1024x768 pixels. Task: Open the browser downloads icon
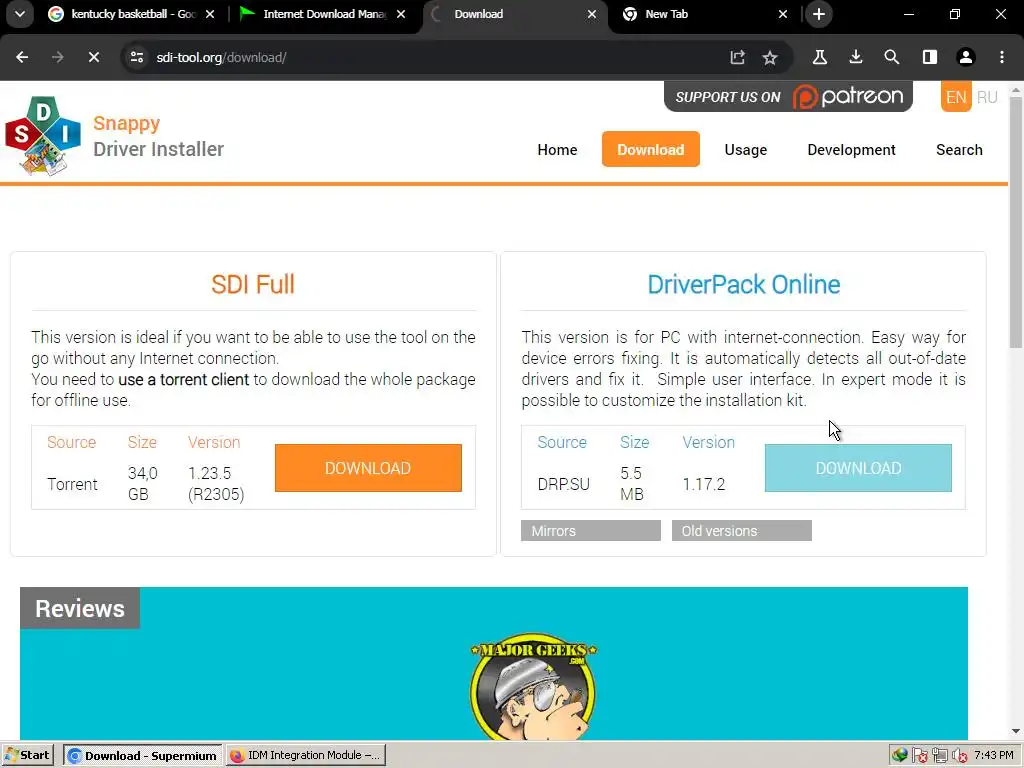(856, 57)
